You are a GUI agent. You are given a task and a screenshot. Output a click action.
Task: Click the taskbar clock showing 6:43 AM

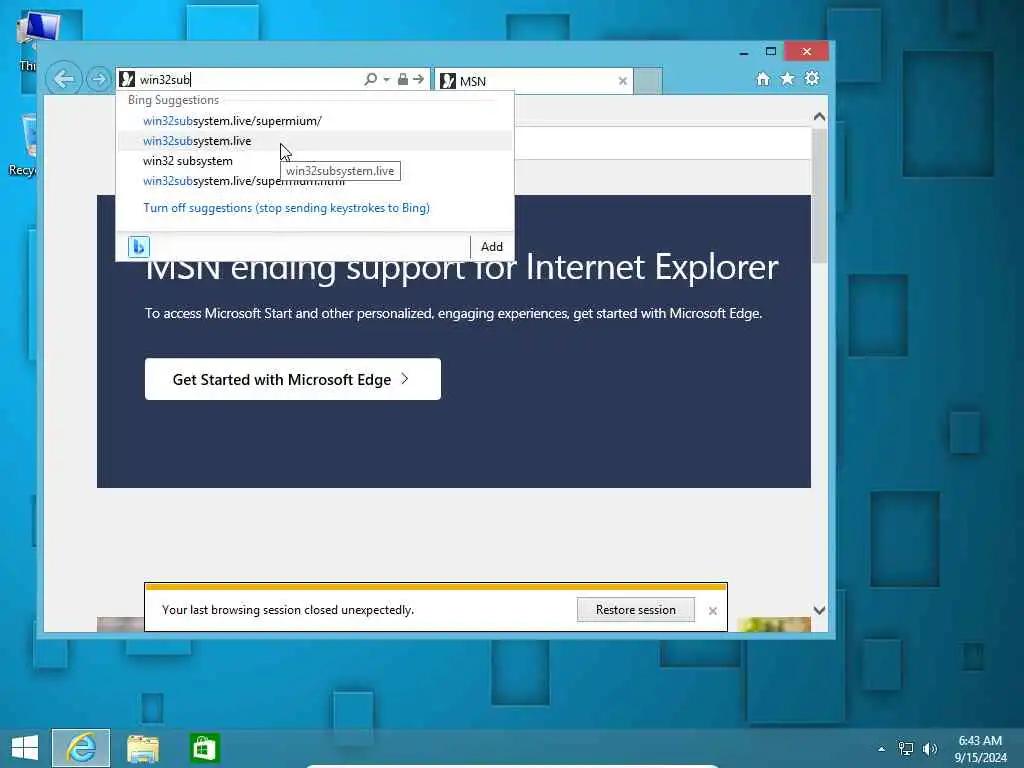point(980,749)
